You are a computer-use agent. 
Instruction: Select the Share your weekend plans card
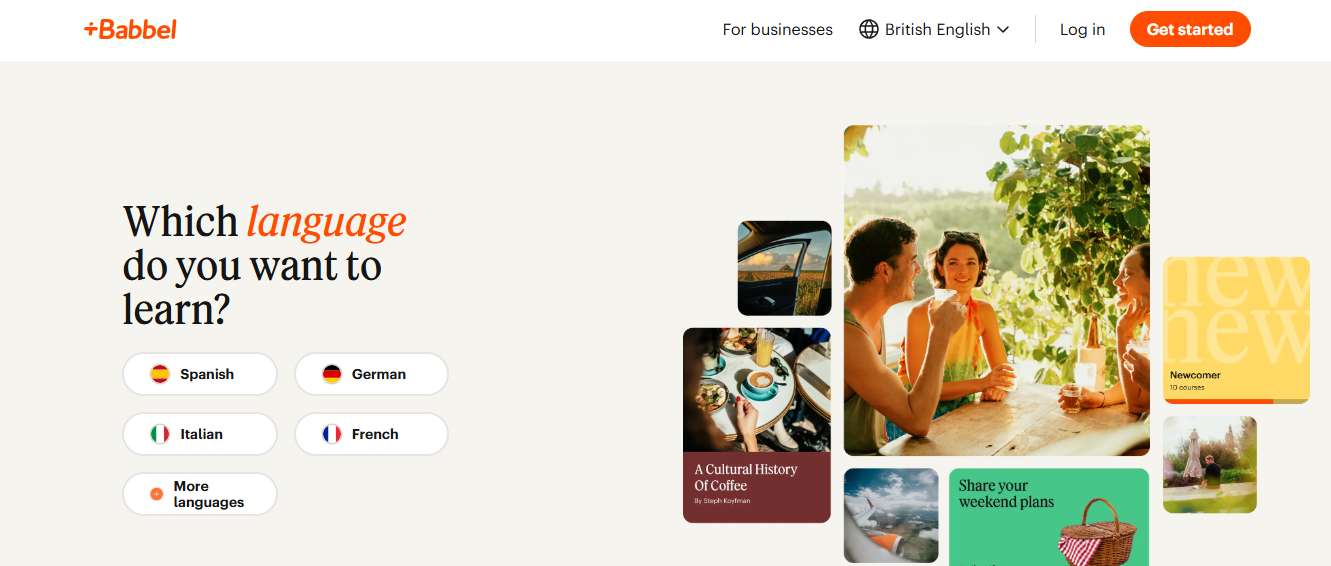1049,517
